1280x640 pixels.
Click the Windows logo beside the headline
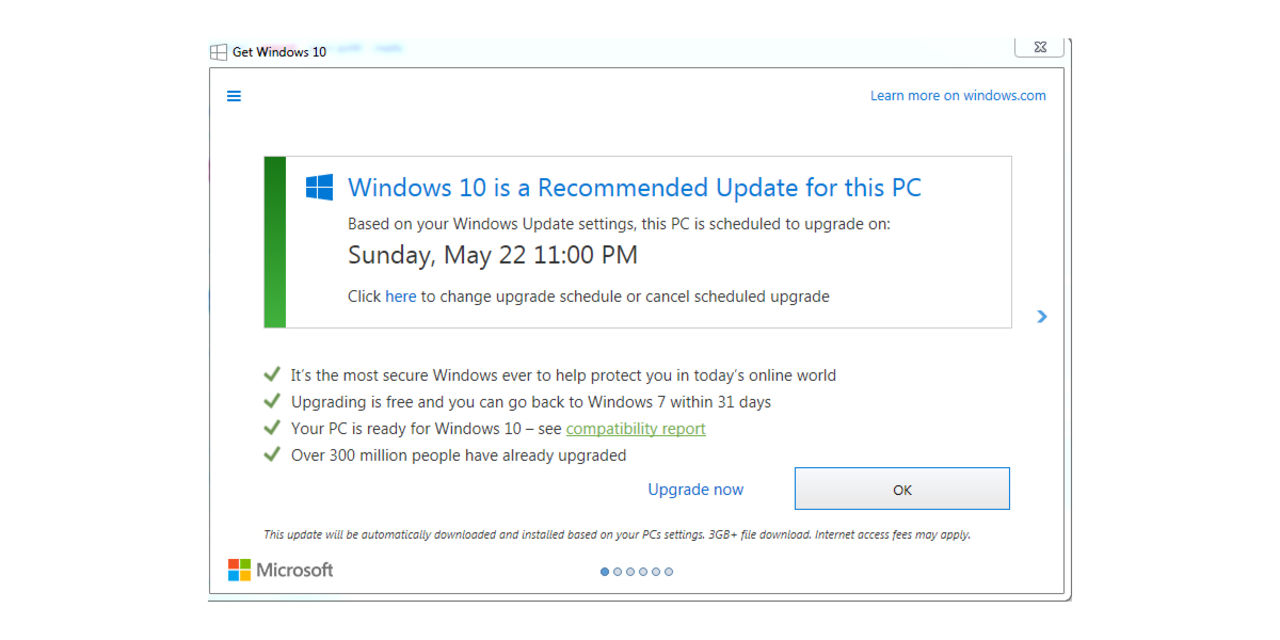pyautogui.click(x=319, y=185)
